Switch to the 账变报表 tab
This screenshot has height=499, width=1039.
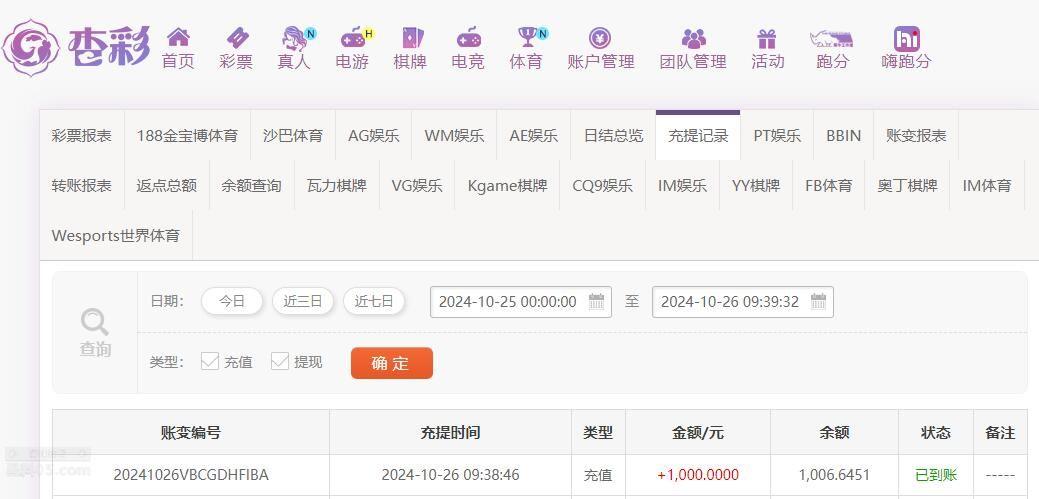pos(916,136)
